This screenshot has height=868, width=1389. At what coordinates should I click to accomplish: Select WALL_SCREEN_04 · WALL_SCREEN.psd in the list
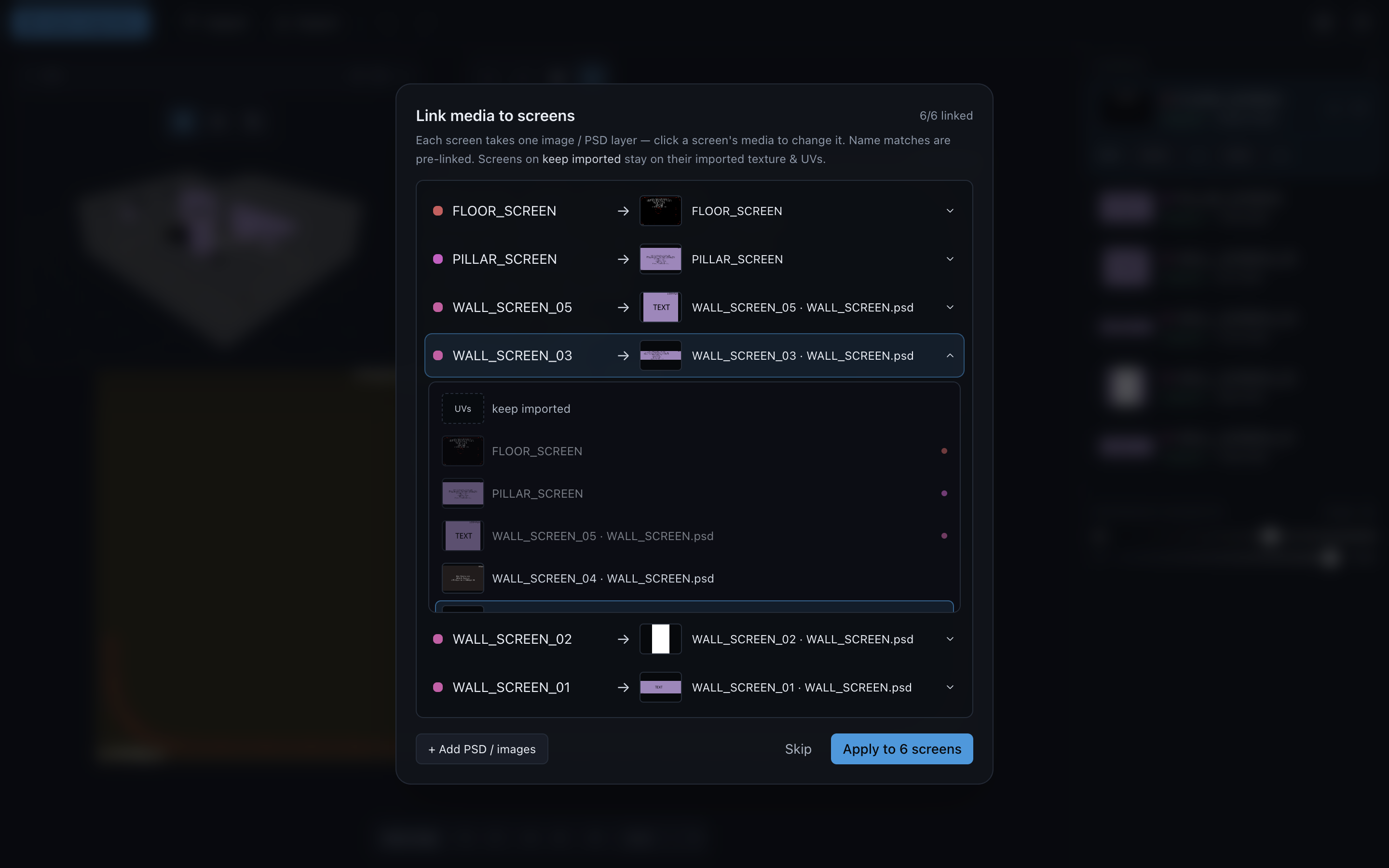[694, 579]
